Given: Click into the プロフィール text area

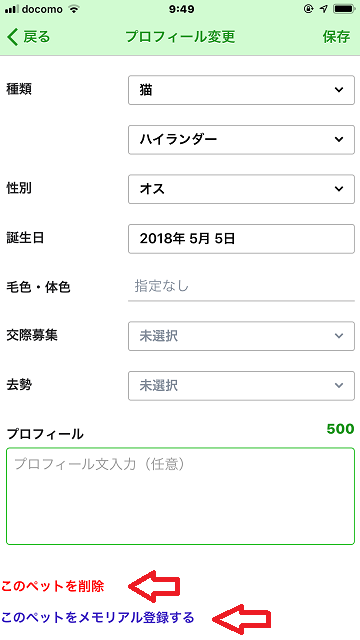Looking at the screenshot, I should (x=180, y=496).
